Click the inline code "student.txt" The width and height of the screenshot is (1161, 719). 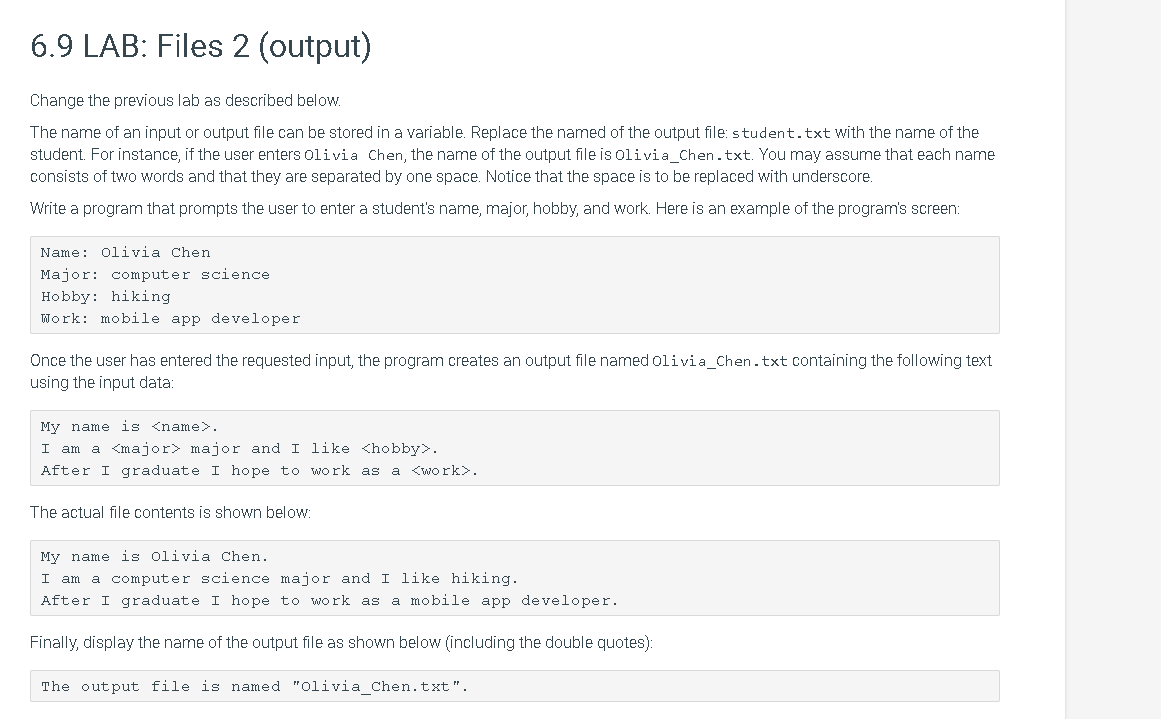click(x=780, y=133)
